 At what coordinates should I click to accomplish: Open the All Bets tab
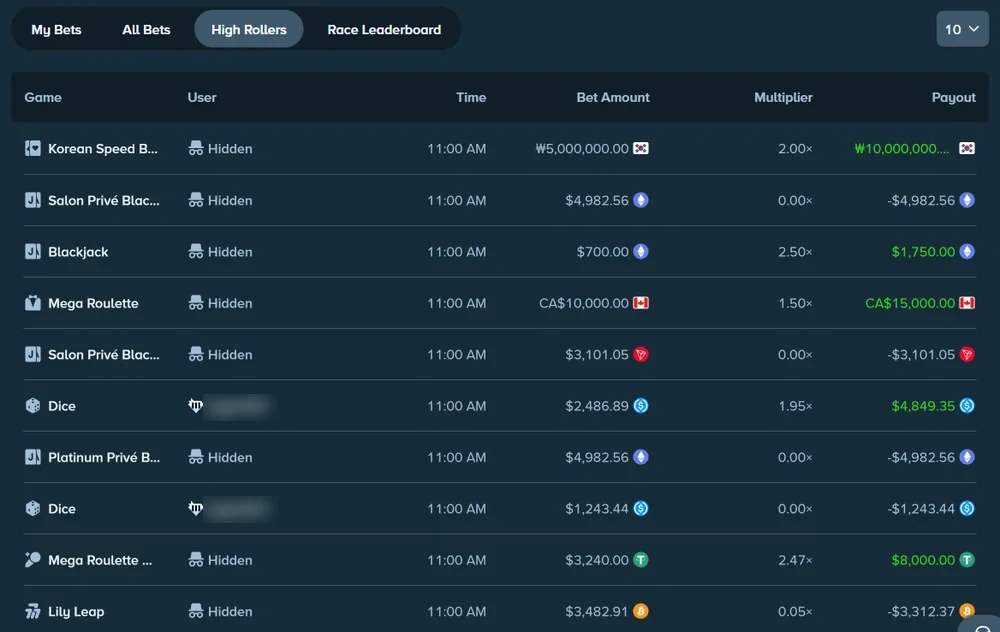(146, 29)
